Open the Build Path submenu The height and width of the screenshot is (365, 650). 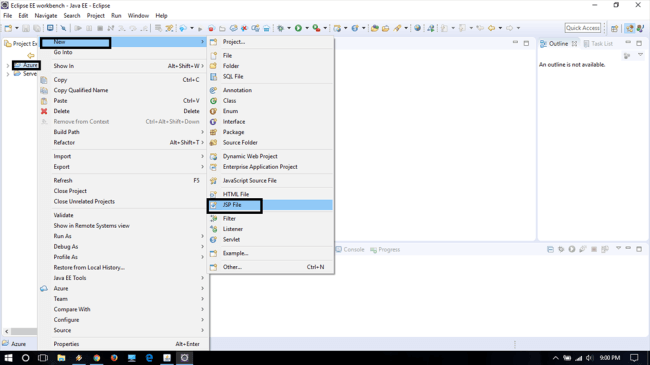[x=123, y=132]
